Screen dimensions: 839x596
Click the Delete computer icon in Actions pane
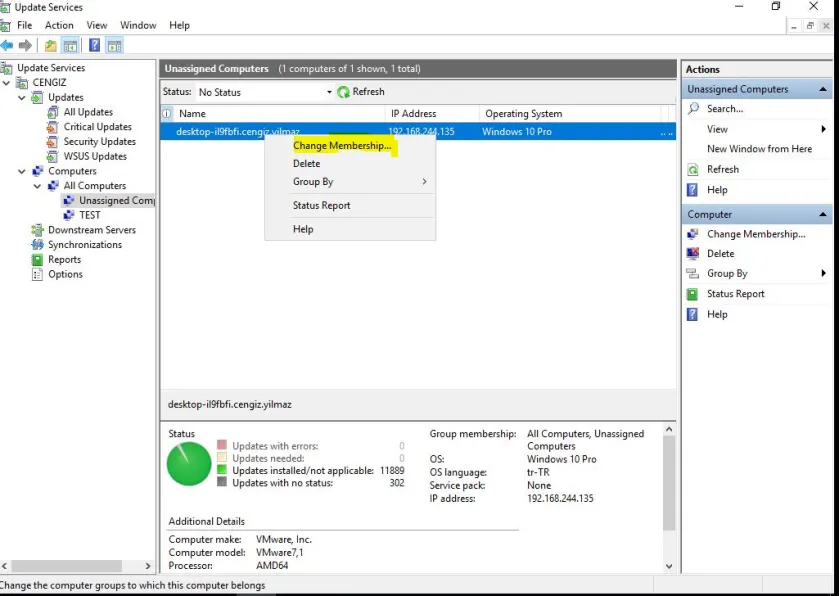pos(693,254)
